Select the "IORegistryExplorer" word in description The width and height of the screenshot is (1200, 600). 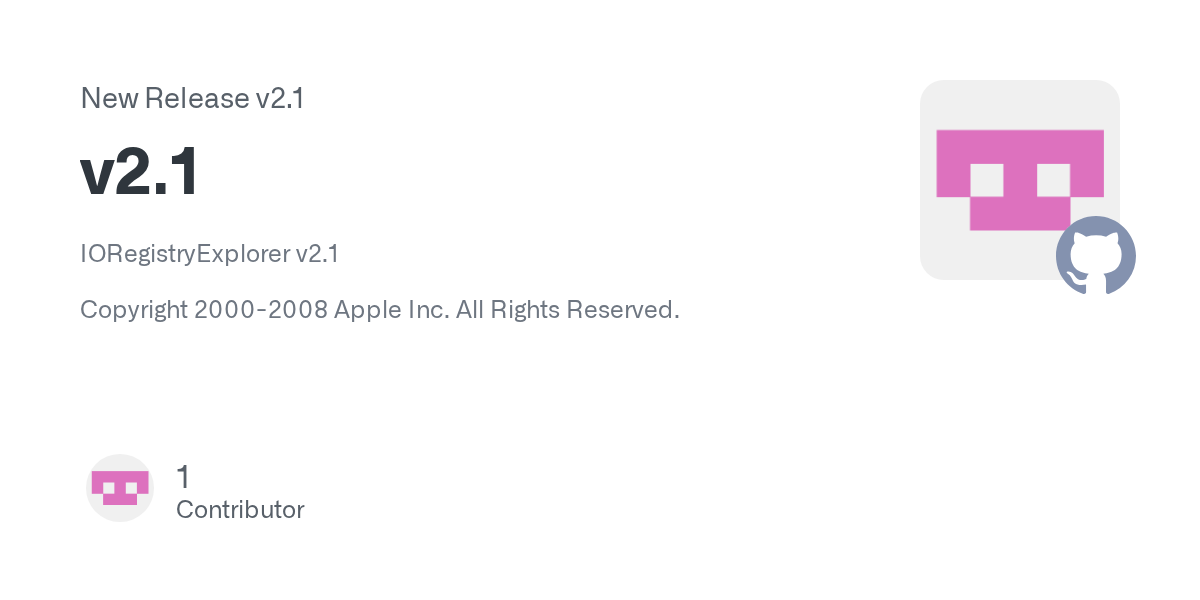click(184, 254)
